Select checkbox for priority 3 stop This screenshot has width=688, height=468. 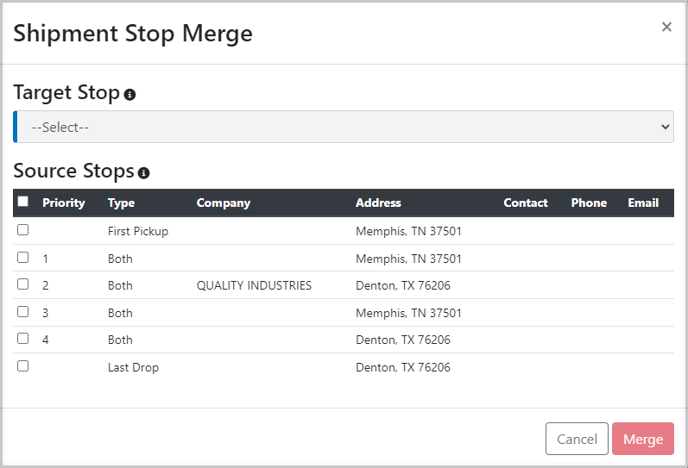point(23,311)
